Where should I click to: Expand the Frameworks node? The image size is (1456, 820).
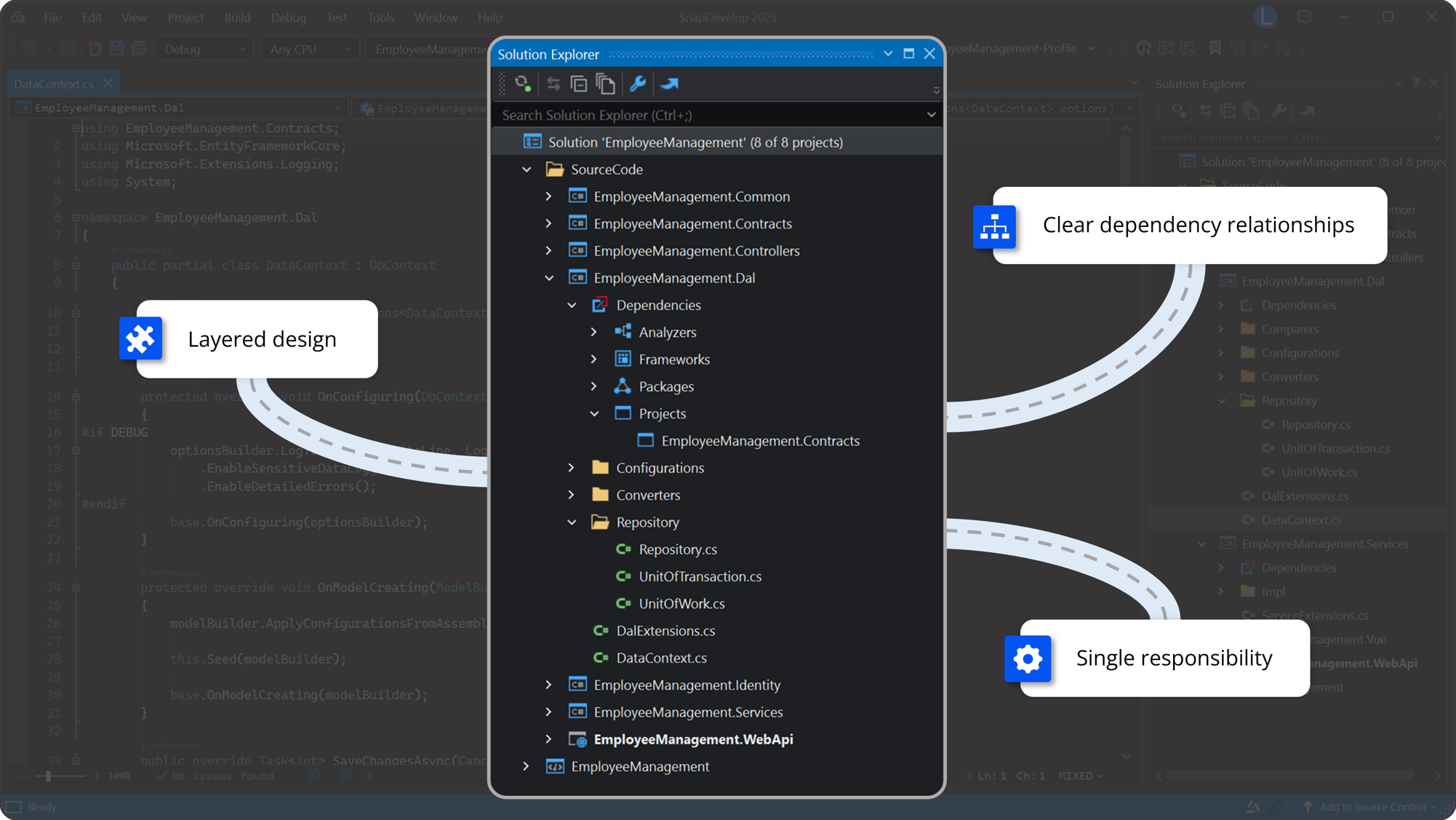click(x=594, y=359)
